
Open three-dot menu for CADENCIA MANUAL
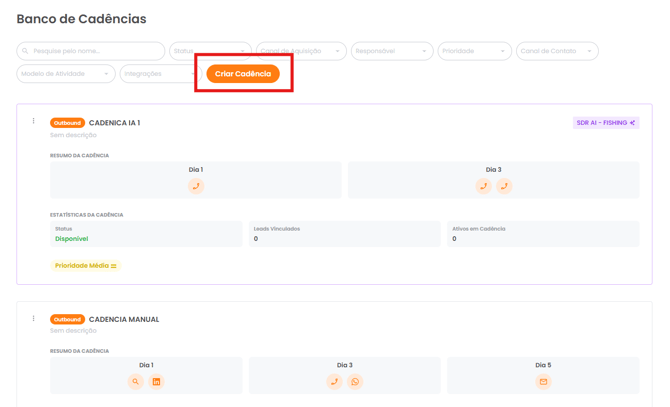point(33,319)
